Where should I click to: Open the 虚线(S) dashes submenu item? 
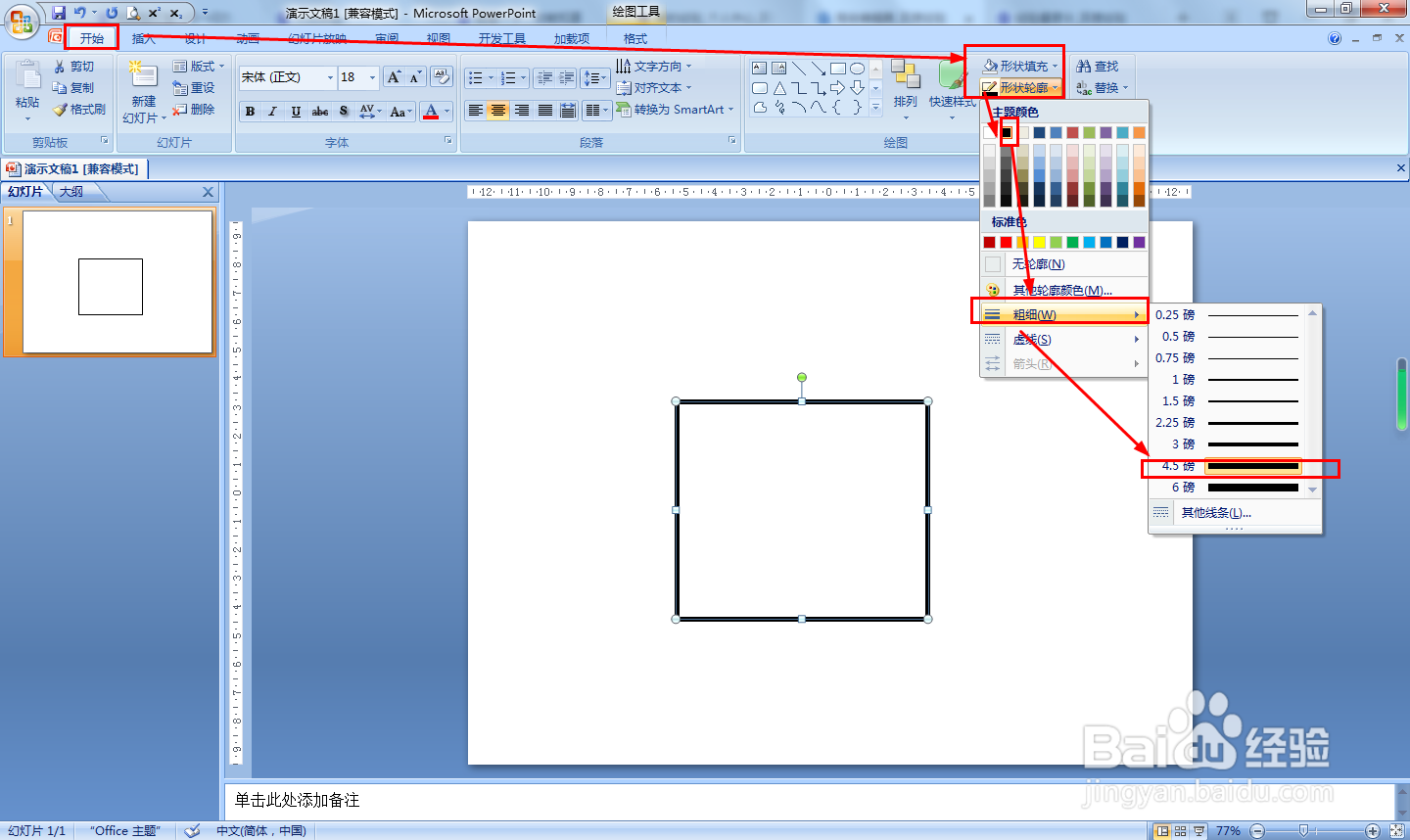(1063, 339)
